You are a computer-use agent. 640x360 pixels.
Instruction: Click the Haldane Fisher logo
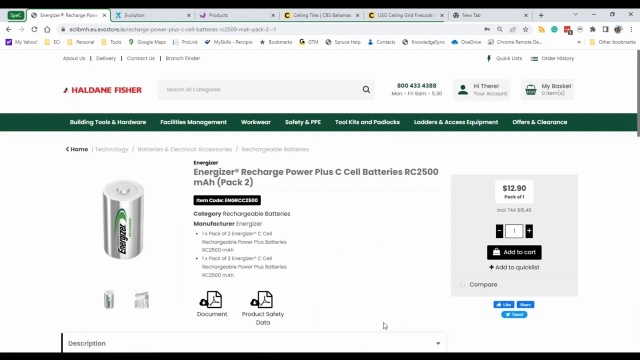(102, 90)
